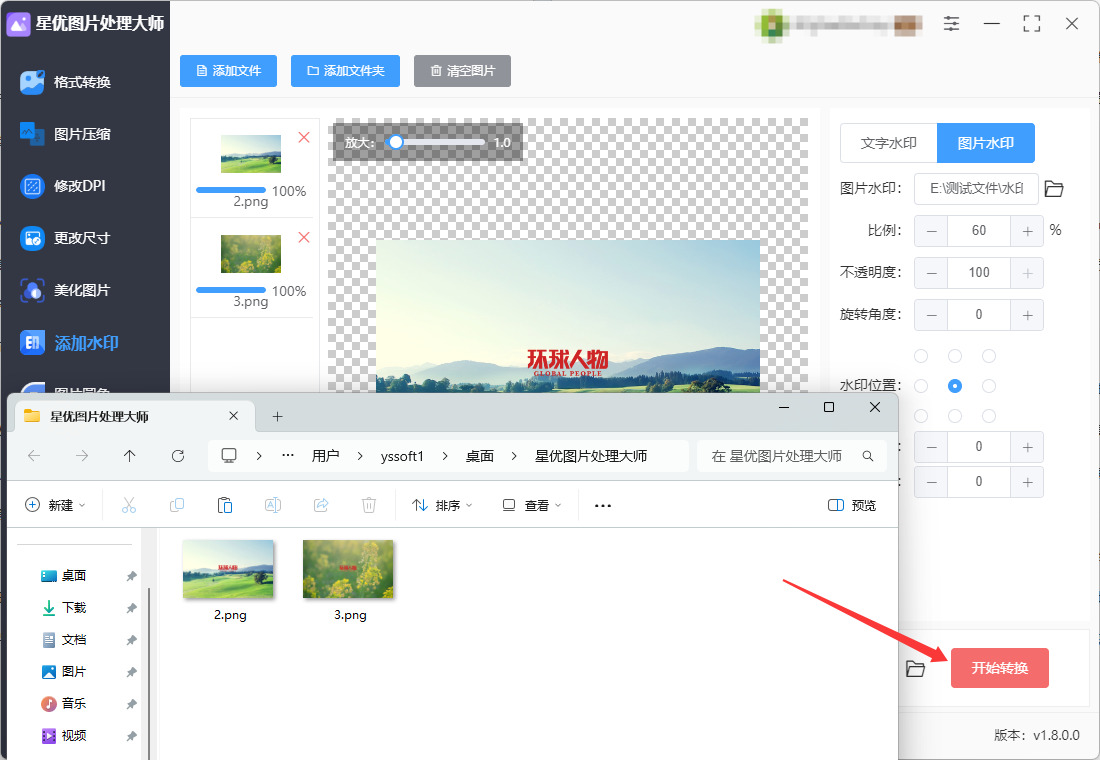Click the 添加文件 button
Image resolution: width=1100 pixels, height=760 pixels.
[x=229, y=71]
